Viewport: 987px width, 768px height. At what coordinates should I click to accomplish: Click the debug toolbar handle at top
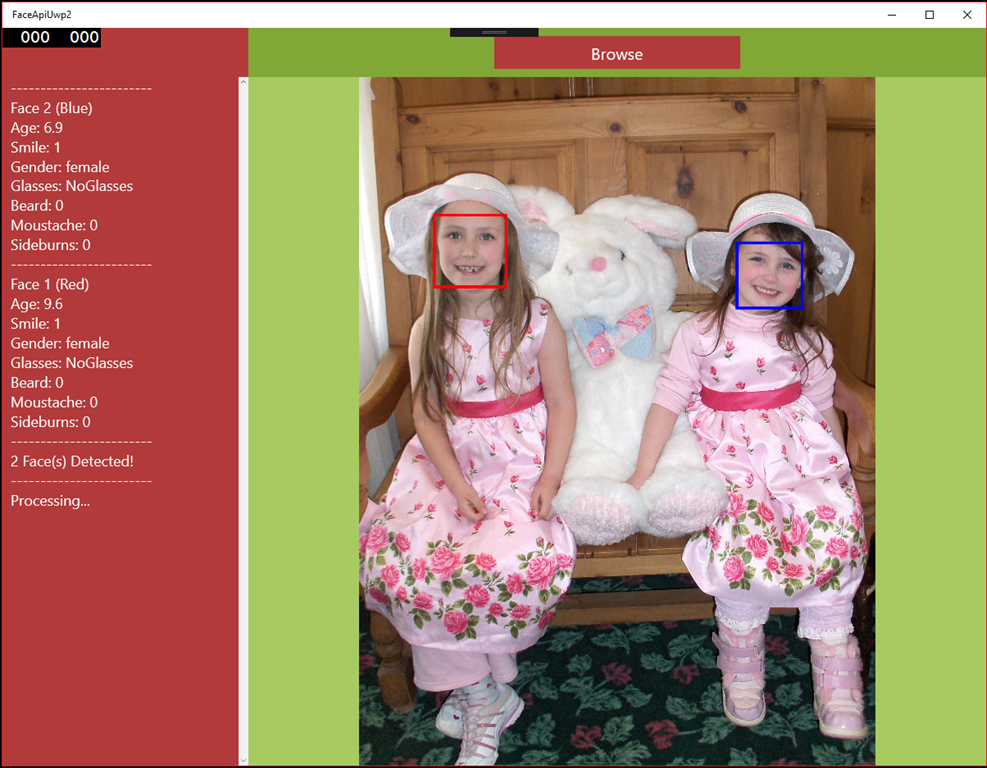494,32
